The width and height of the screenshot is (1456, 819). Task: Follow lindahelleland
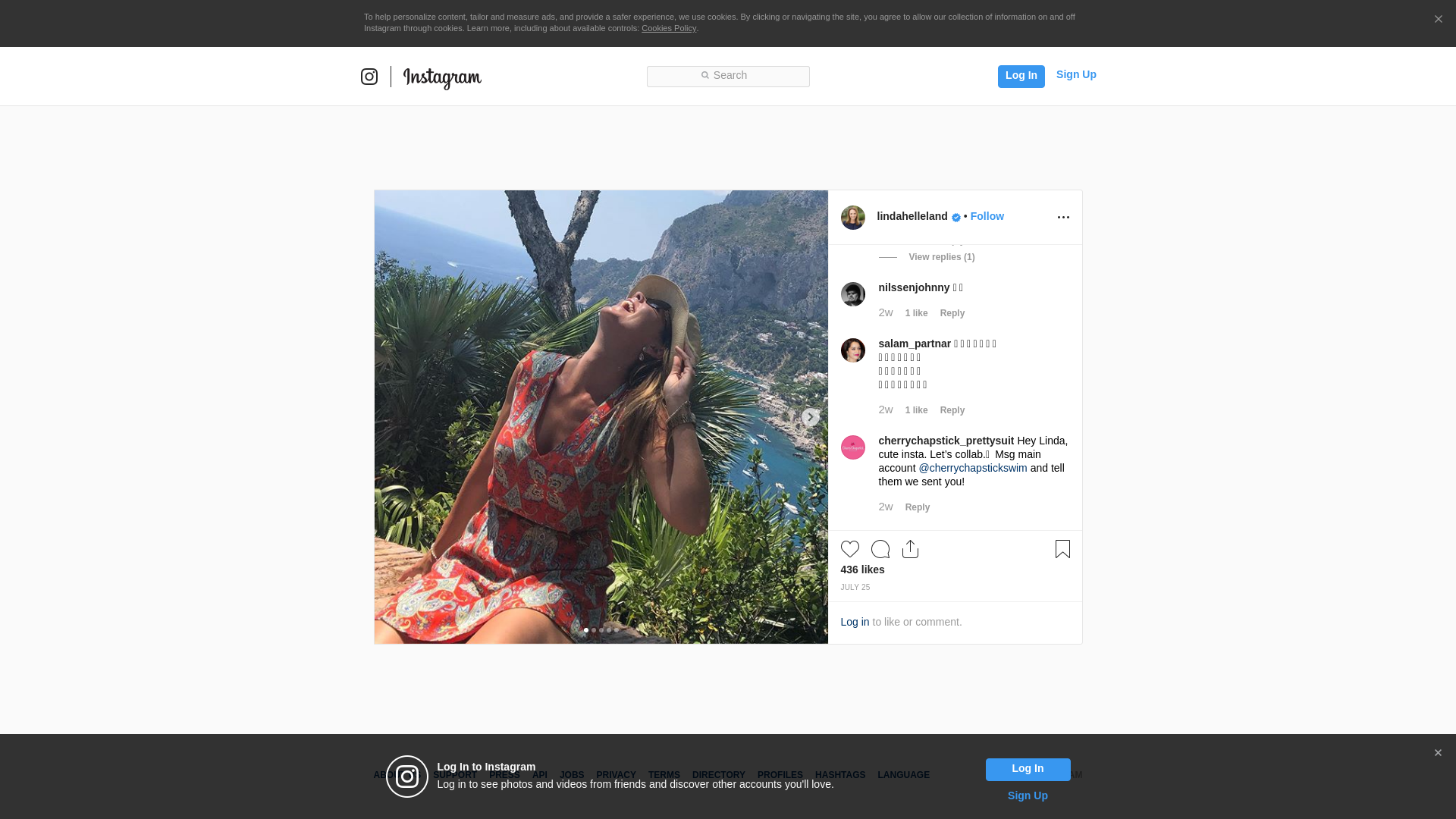(987, 216)
